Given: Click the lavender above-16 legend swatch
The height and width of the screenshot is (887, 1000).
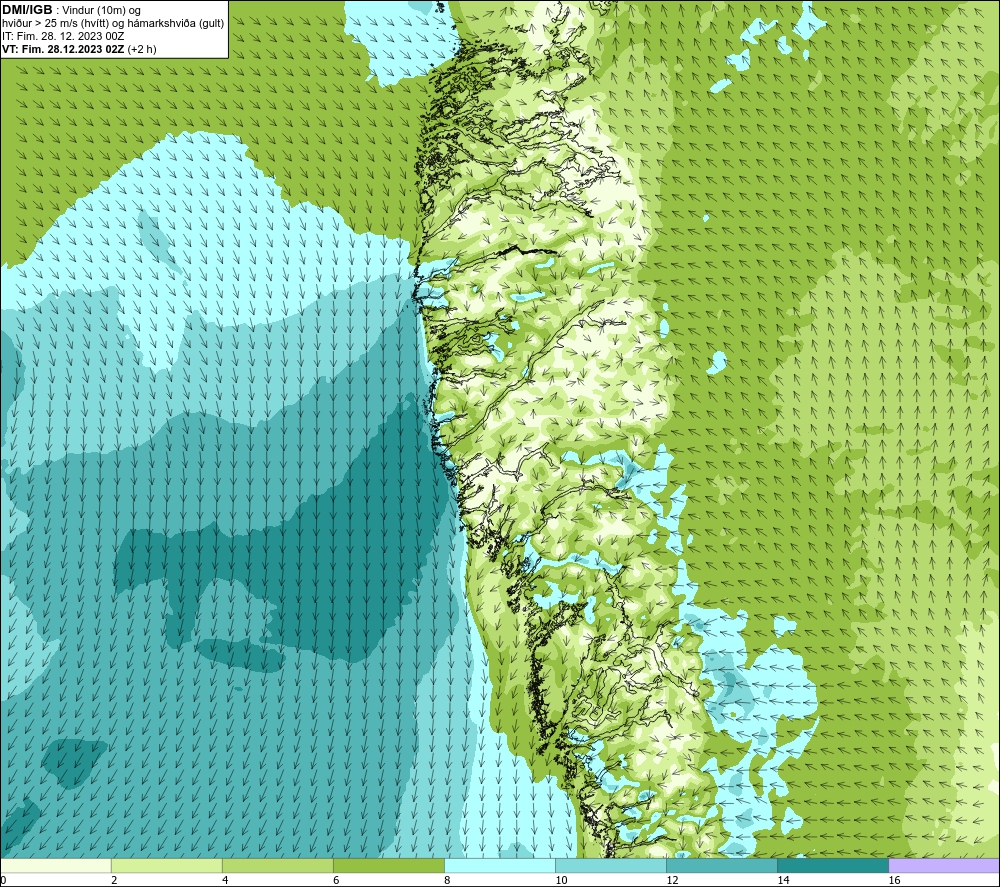Looking at the screenshot, I should [944, 865].
